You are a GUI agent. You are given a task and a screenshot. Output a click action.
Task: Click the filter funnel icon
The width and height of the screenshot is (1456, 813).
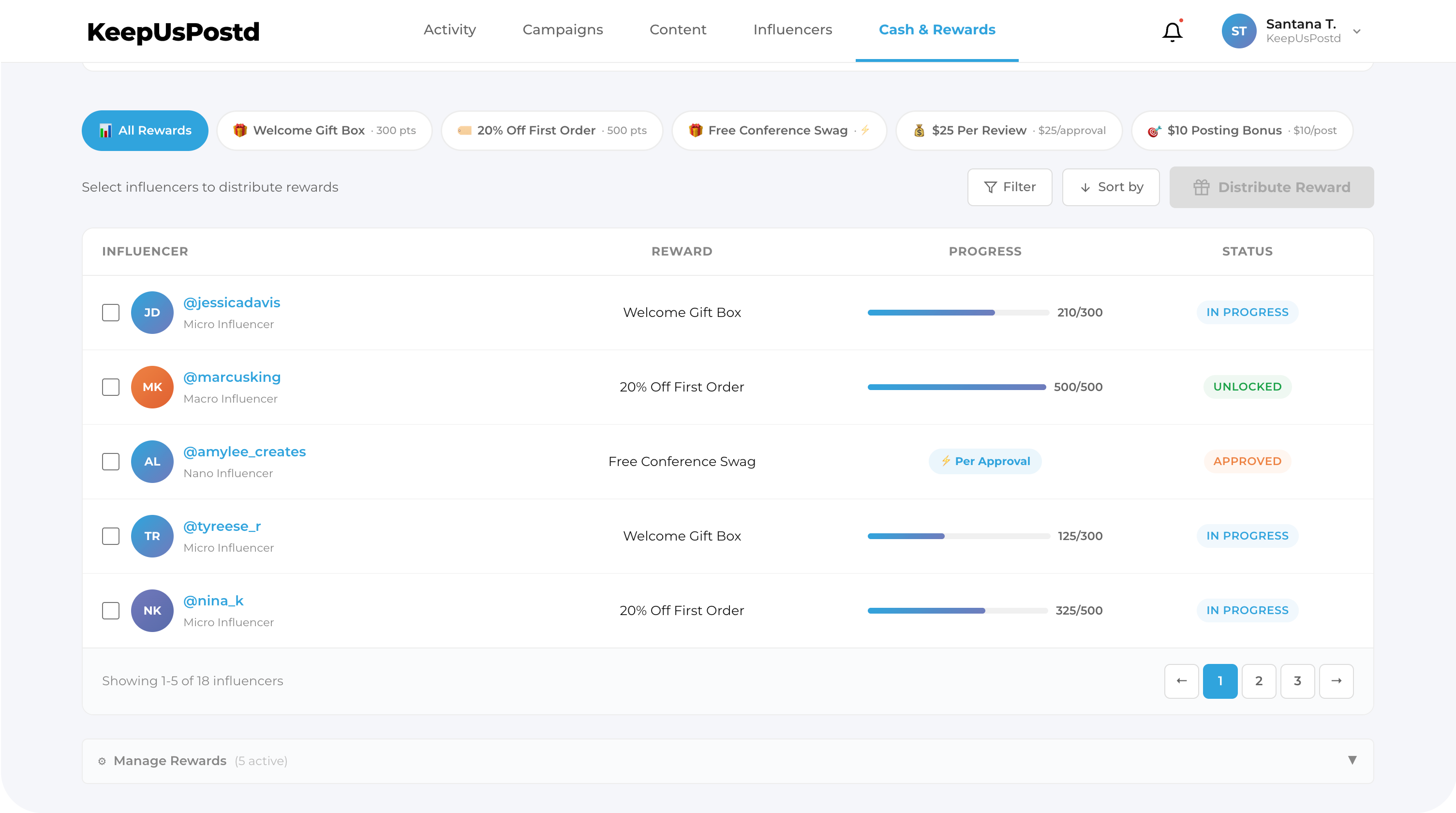tap(990, 187)
